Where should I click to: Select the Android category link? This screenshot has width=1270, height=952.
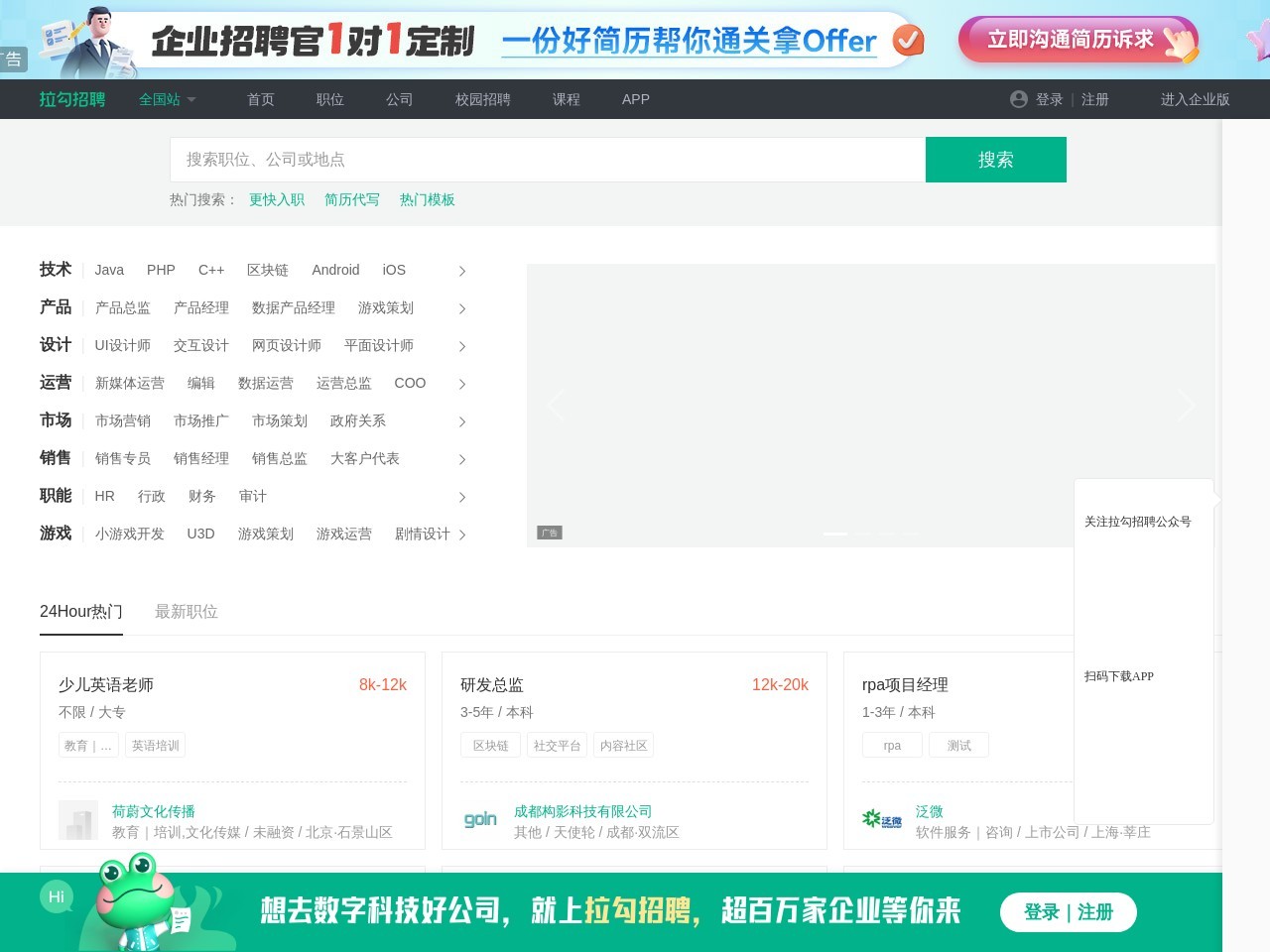pos(335,270)
